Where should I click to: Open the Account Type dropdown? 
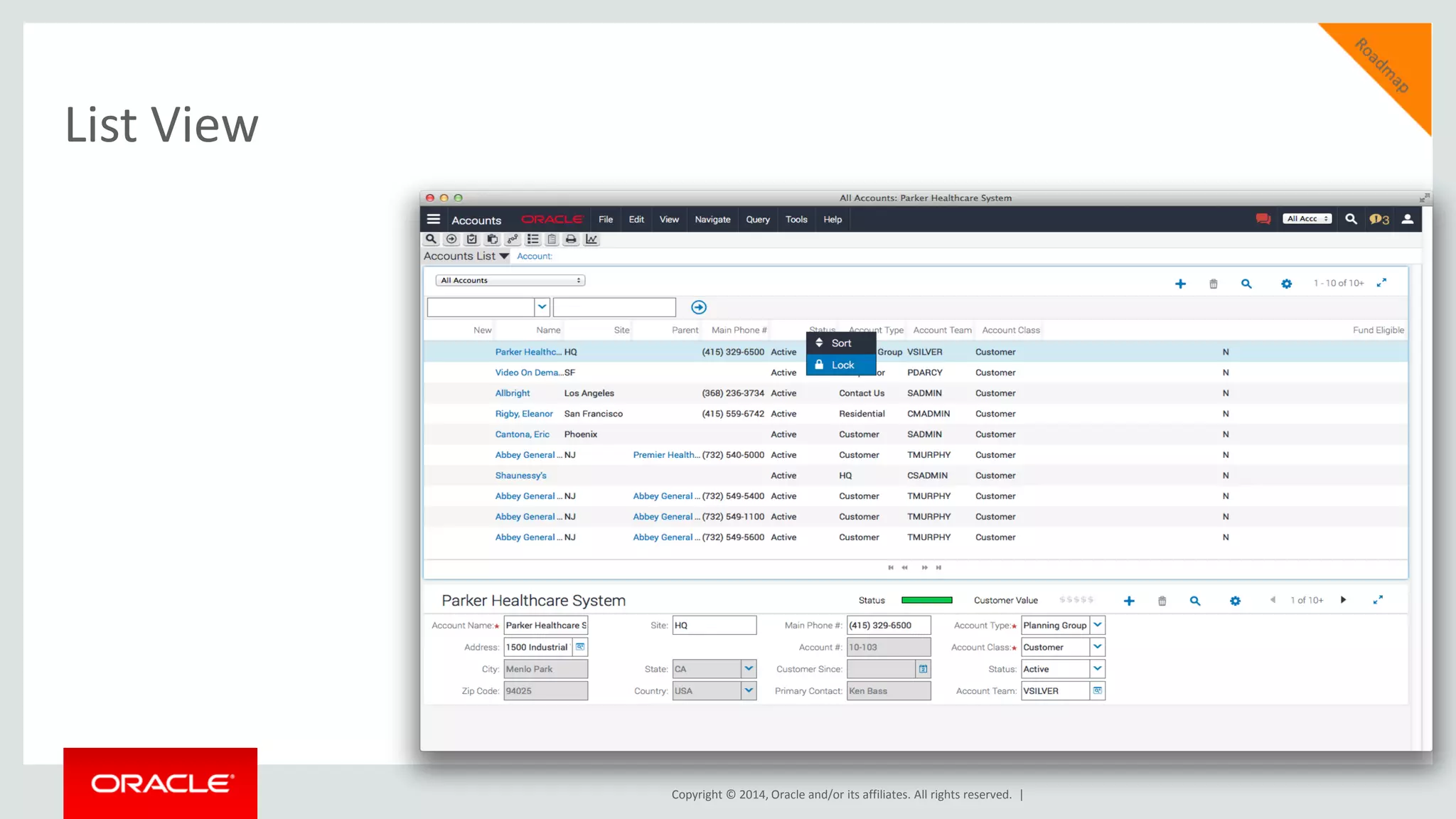(1098, 625)
